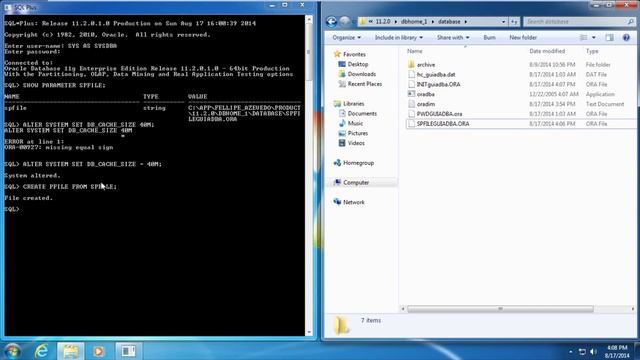Click 'System altered.' text in SQL Plus
The width and height of the screenshot is (640, 360).
click(32, 176)
